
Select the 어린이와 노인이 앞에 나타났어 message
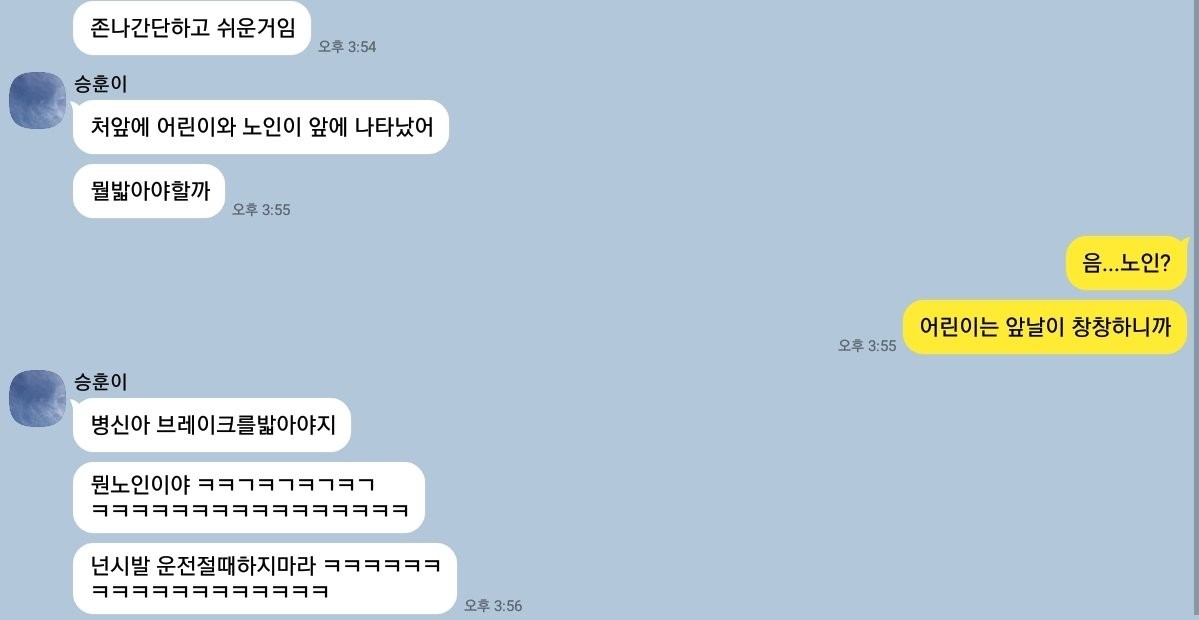[x=261, y=127]
